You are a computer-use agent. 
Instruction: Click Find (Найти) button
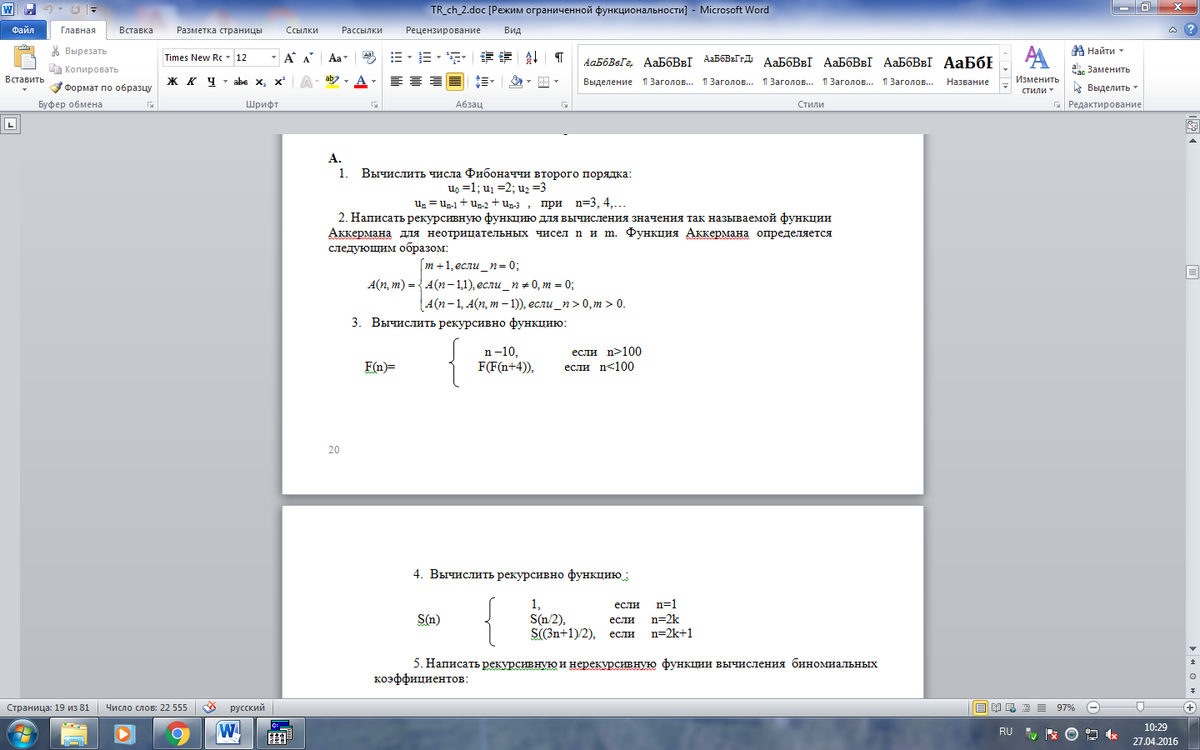coord(1098,50)
